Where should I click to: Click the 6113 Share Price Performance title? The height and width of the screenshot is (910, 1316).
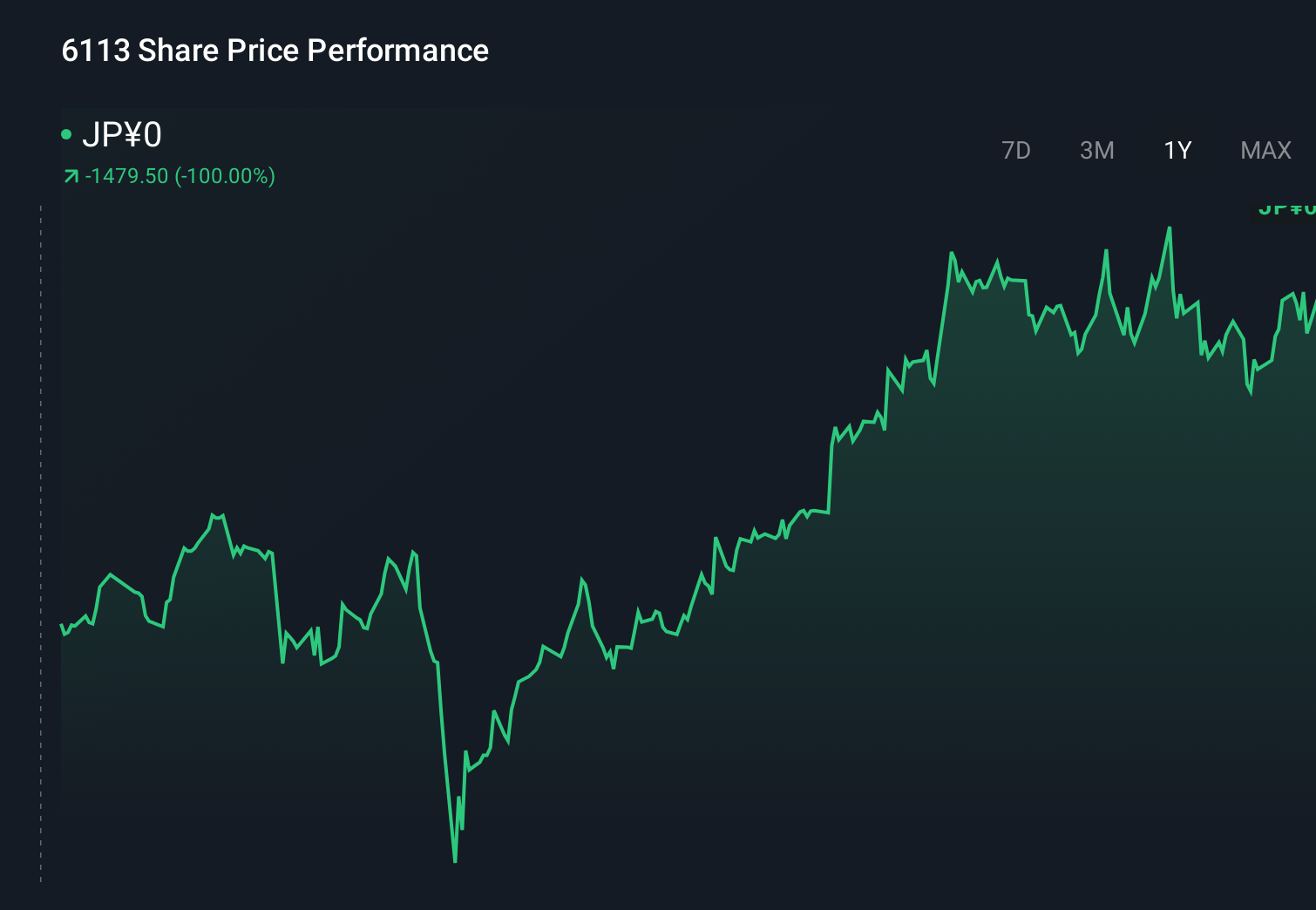[274, 51]
